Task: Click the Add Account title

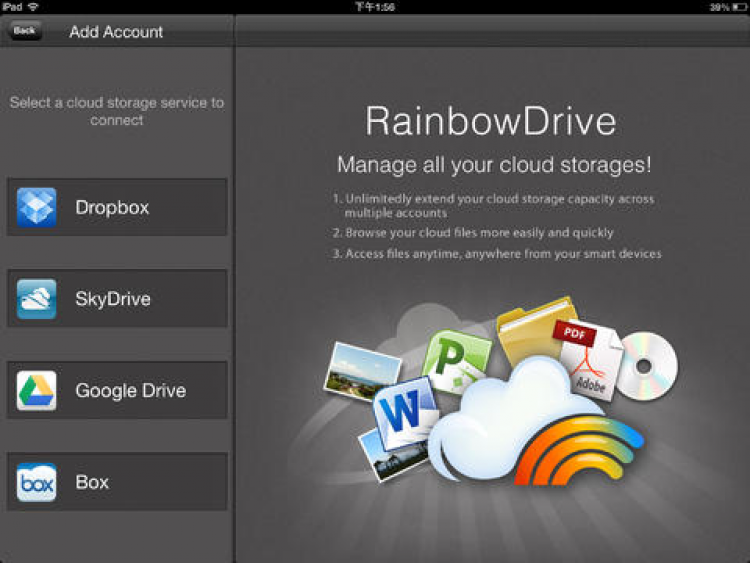Action: point(116,32)
